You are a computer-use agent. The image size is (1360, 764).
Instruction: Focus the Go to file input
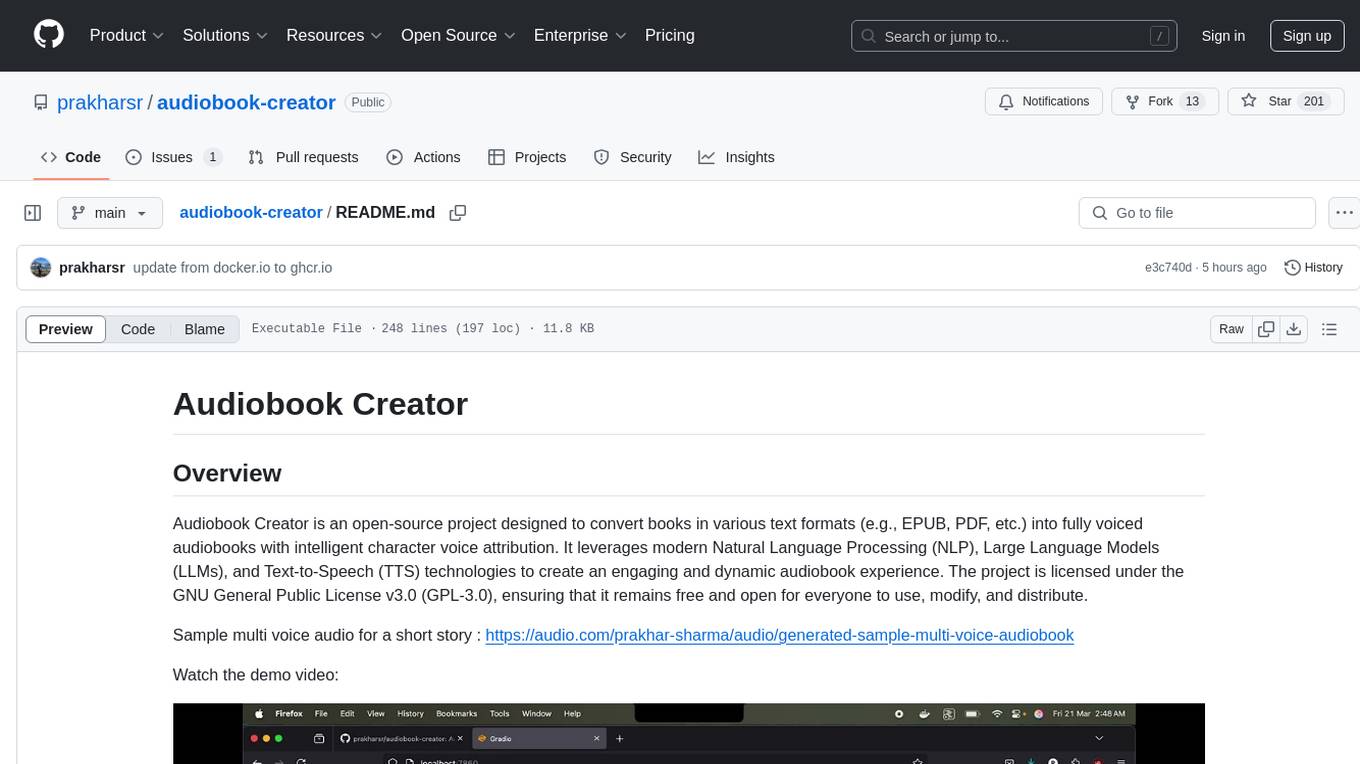click(x=1197, y=213)
